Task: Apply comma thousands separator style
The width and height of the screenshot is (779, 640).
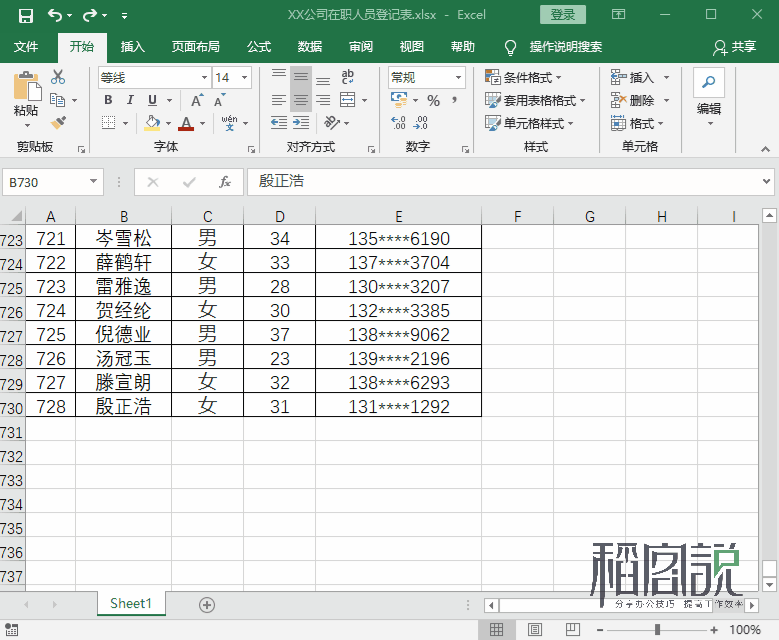Action: [455, 101]
